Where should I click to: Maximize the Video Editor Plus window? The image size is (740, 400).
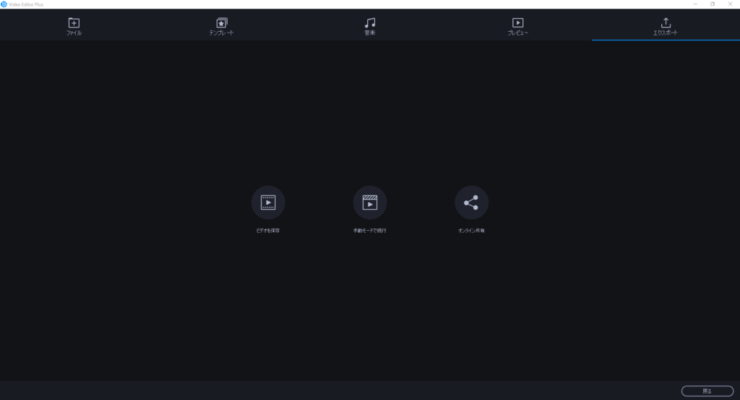point(713,4)
